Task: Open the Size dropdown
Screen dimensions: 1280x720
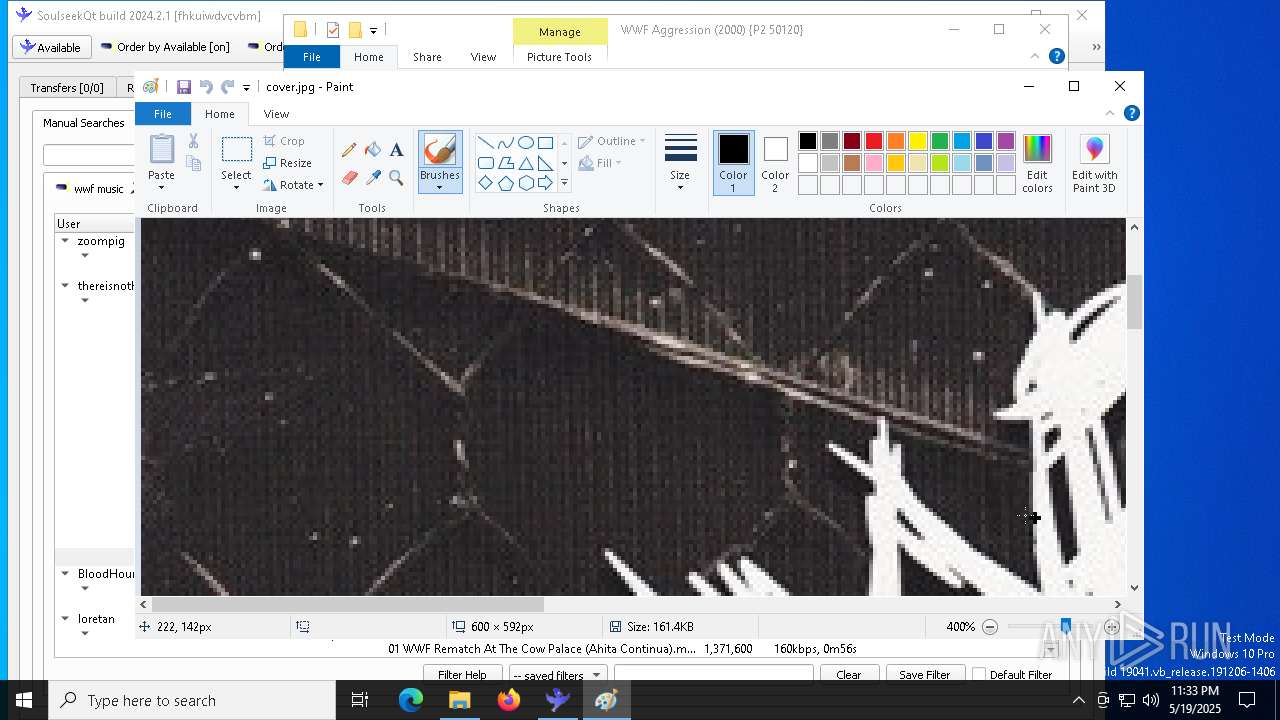Action: [x=680, y=163]
